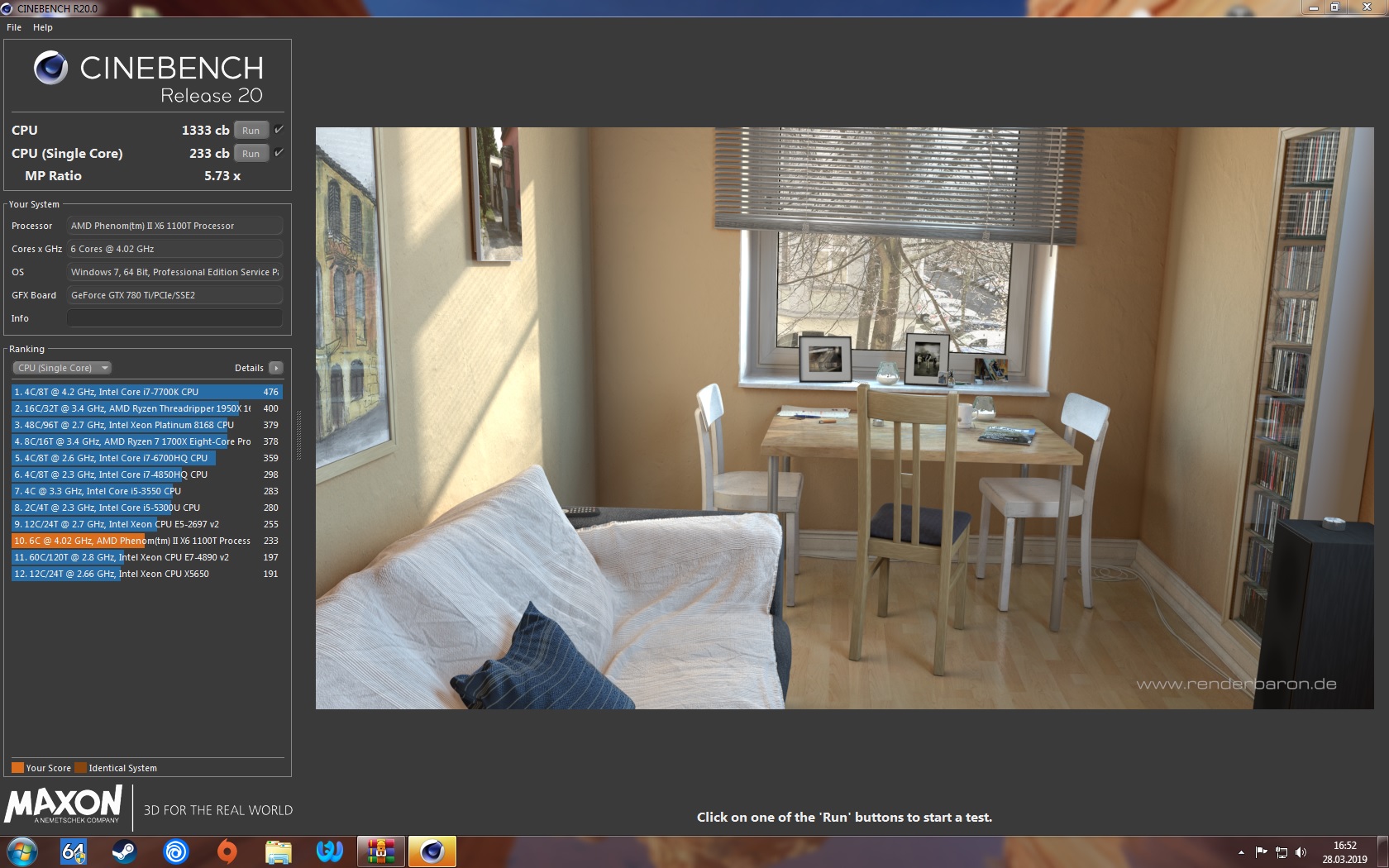The width and height of the screenshot is (1389, 868).
Task: Open Windows Explorer from the taskbar
Action: pos(279,851)
